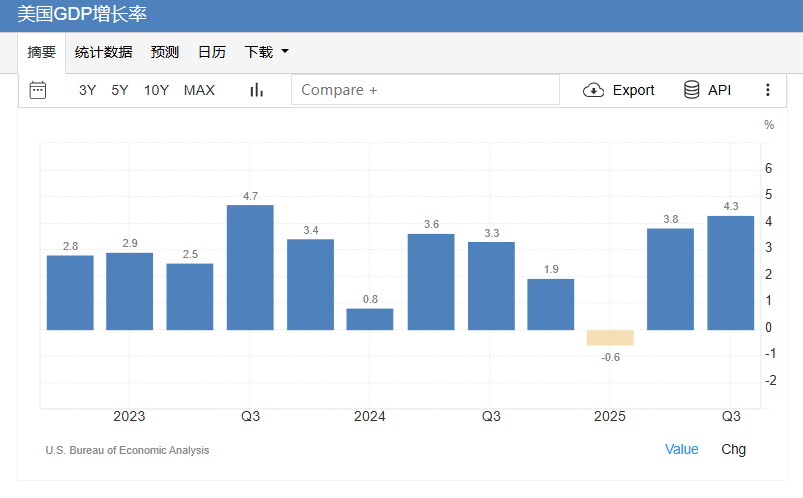The height and width of the screenshot is (498, 803).
Task: Click U.S. Bureau of Economic Analysis source
Action: click(x=127, y=450)
